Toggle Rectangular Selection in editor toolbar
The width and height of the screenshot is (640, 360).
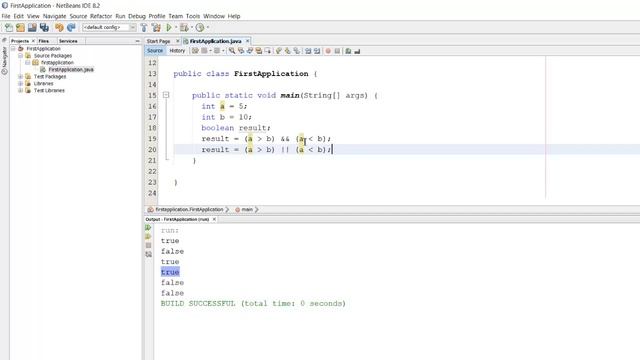coord(268,51)
